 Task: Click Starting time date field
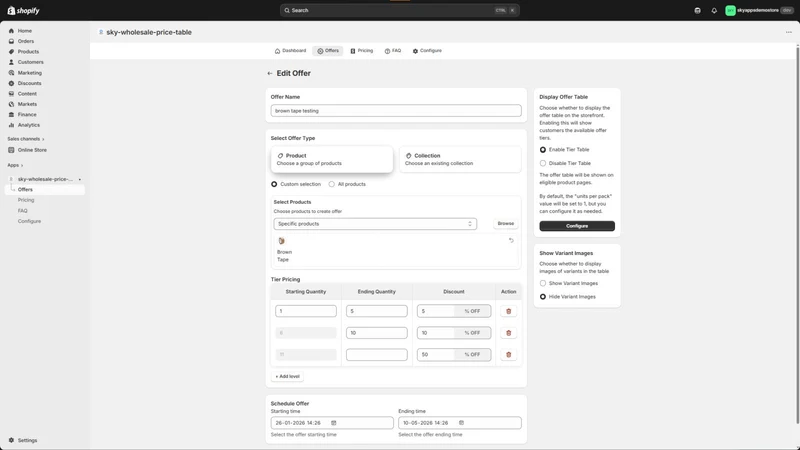(x=332, y=423)
